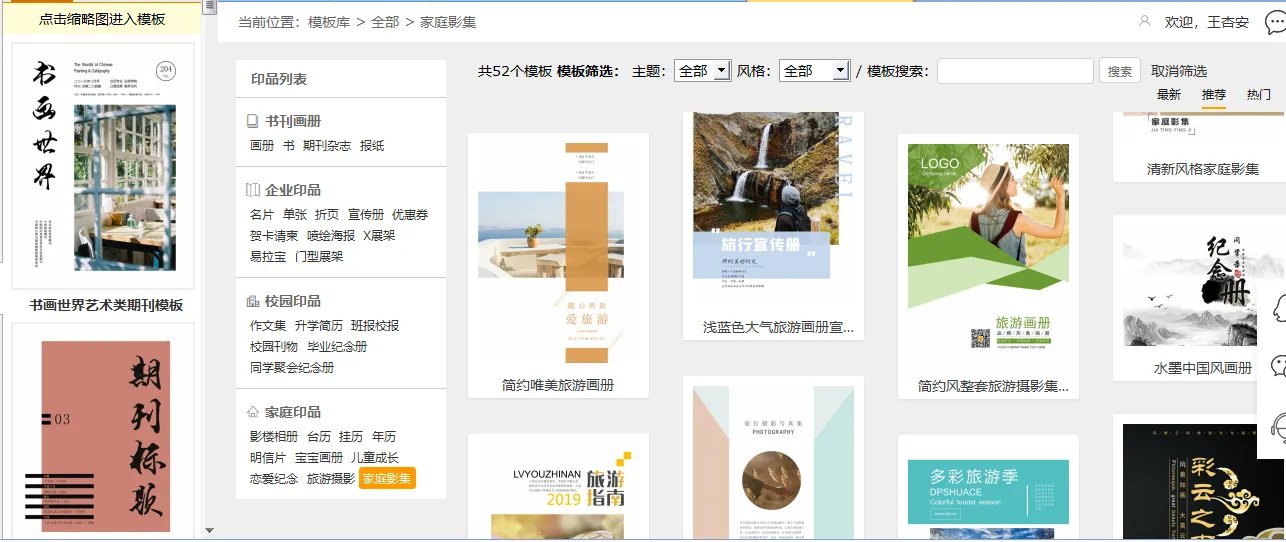Click the headset support icon on right edge
Viewport: 1286px width, 542px height.
pos(1278,427)
